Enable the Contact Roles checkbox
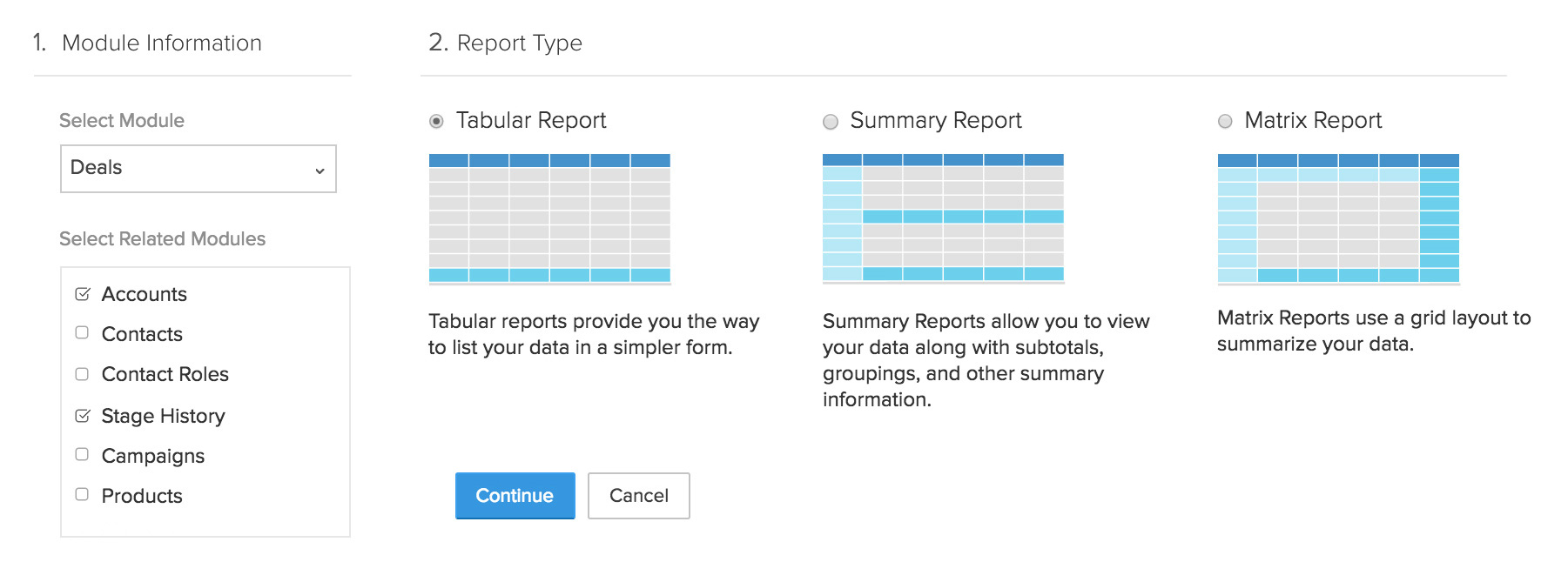The height and width of the screenshot is (582, 1568). [82, 374]
